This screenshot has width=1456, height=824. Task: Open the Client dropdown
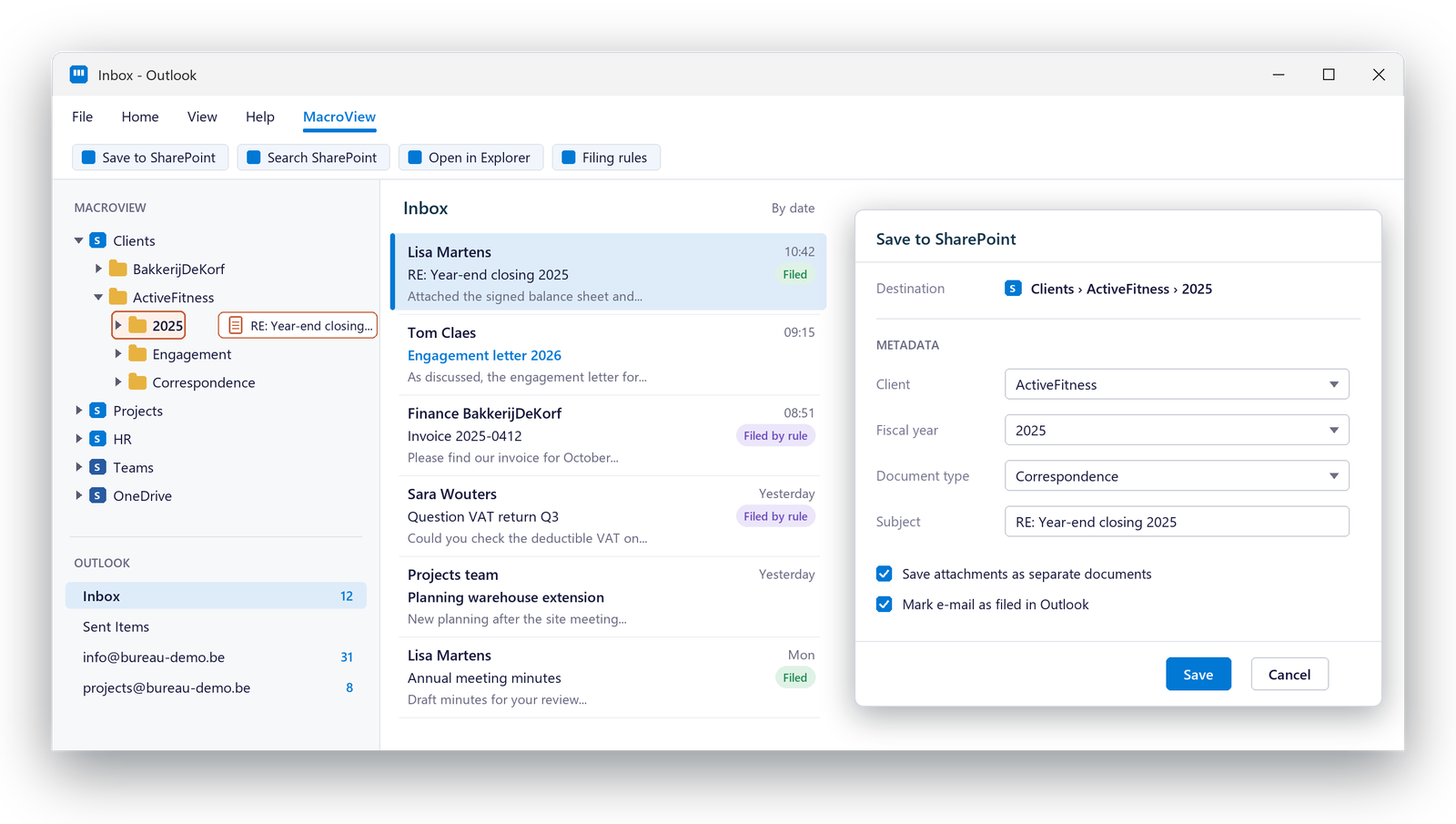point(1177,384)
